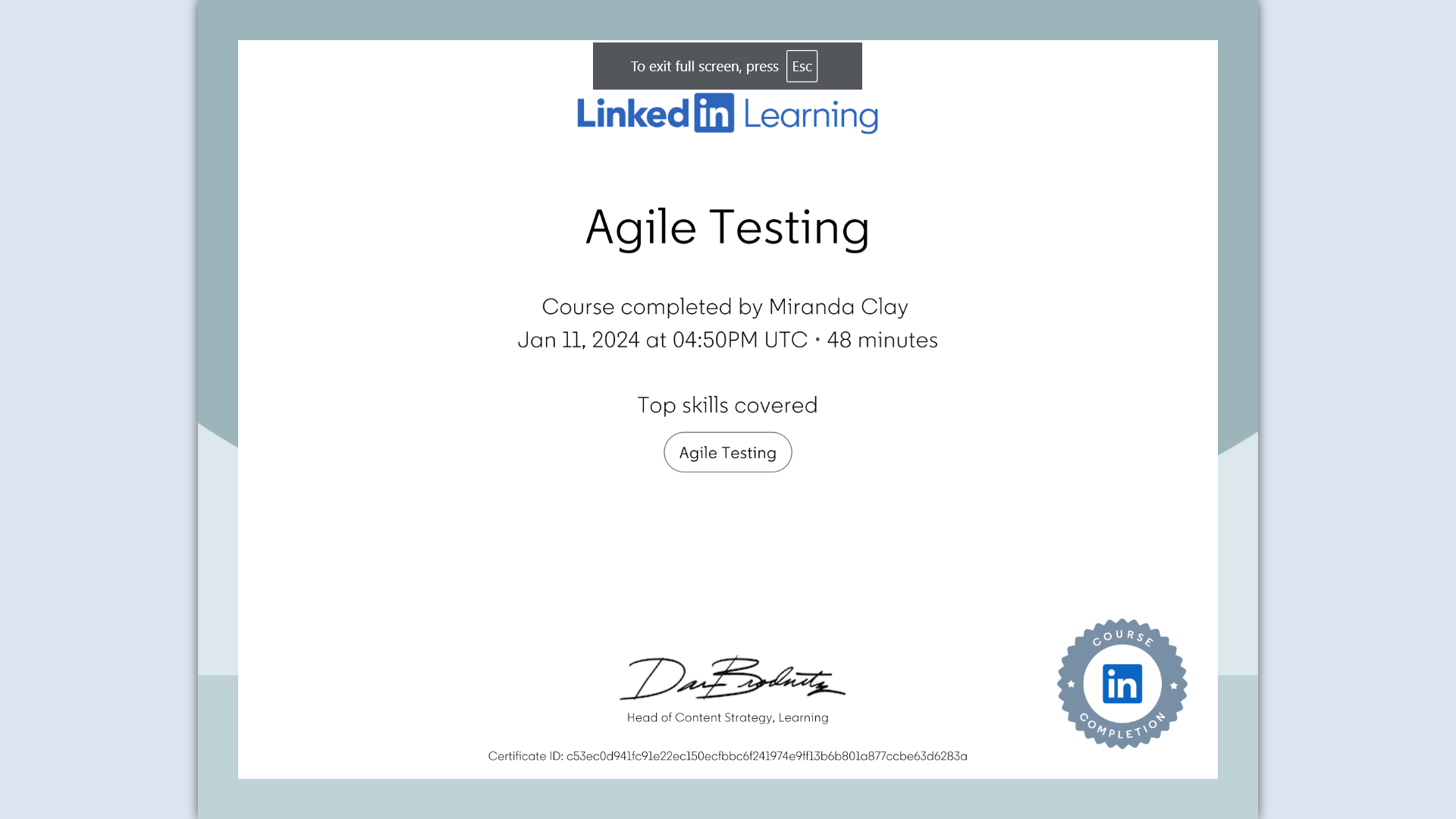Click the LinkedIn Learning logo
Viewport: 1456px width, 819px height.
[x=727, y=114]
